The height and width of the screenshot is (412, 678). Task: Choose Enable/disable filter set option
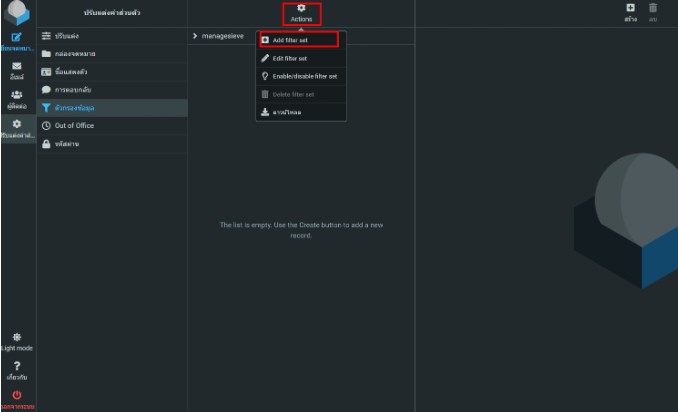coord(298,76)
